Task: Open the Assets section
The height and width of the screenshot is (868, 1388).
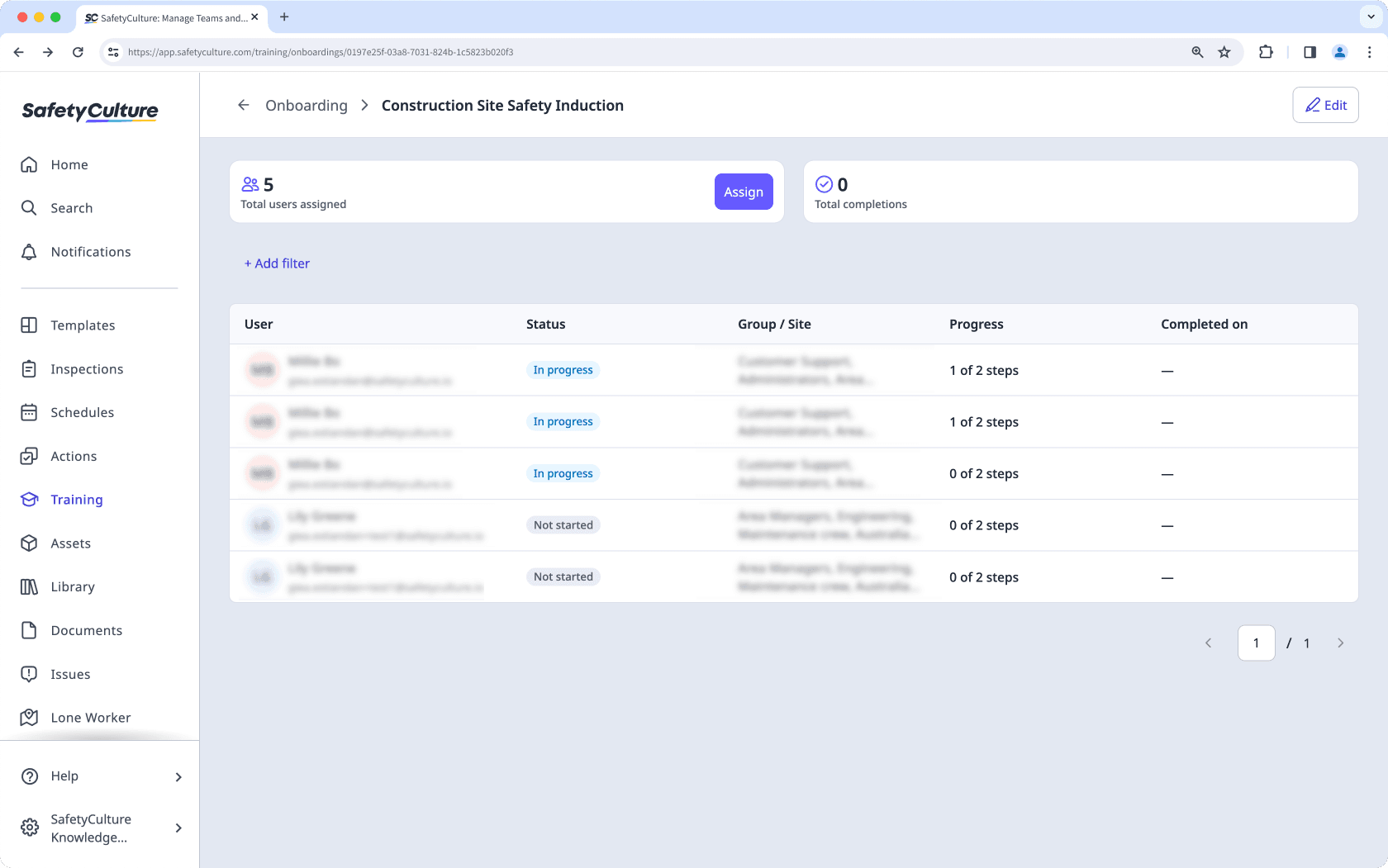Action: pos(70,543)
